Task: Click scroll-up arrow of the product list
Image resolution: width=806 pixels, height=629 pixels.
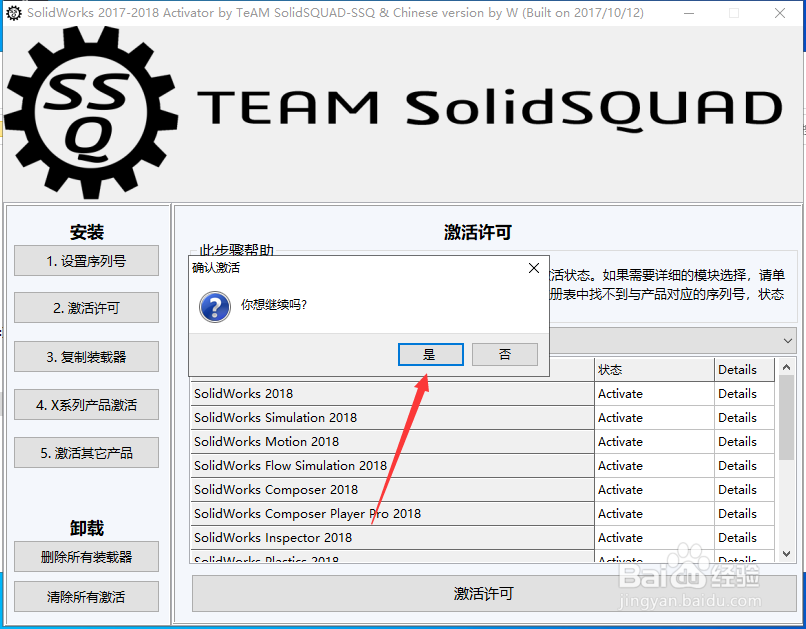Action: [x=786, y=367]
